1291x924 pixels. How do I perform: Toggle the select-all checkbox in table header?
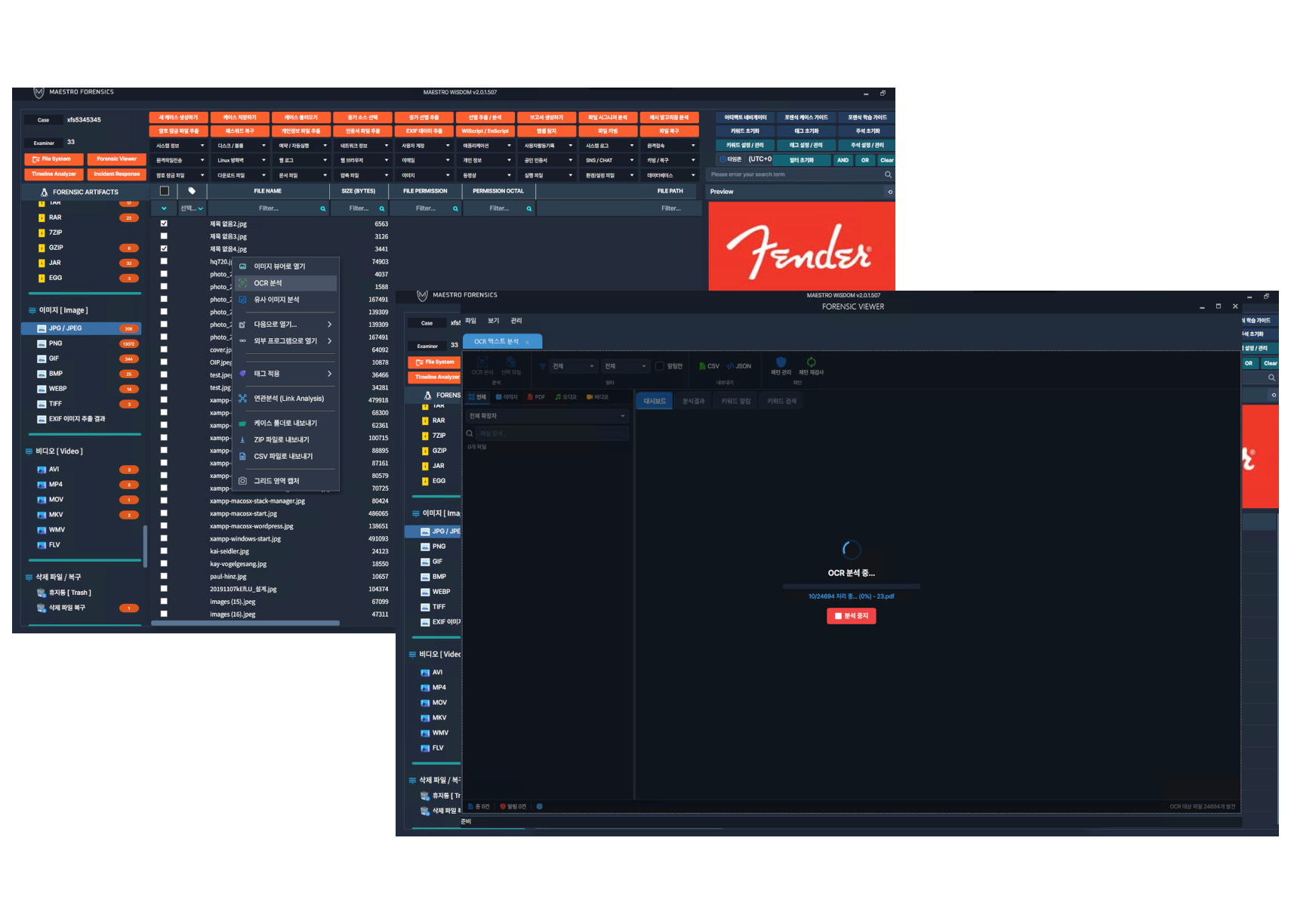(x=165, y=191)
